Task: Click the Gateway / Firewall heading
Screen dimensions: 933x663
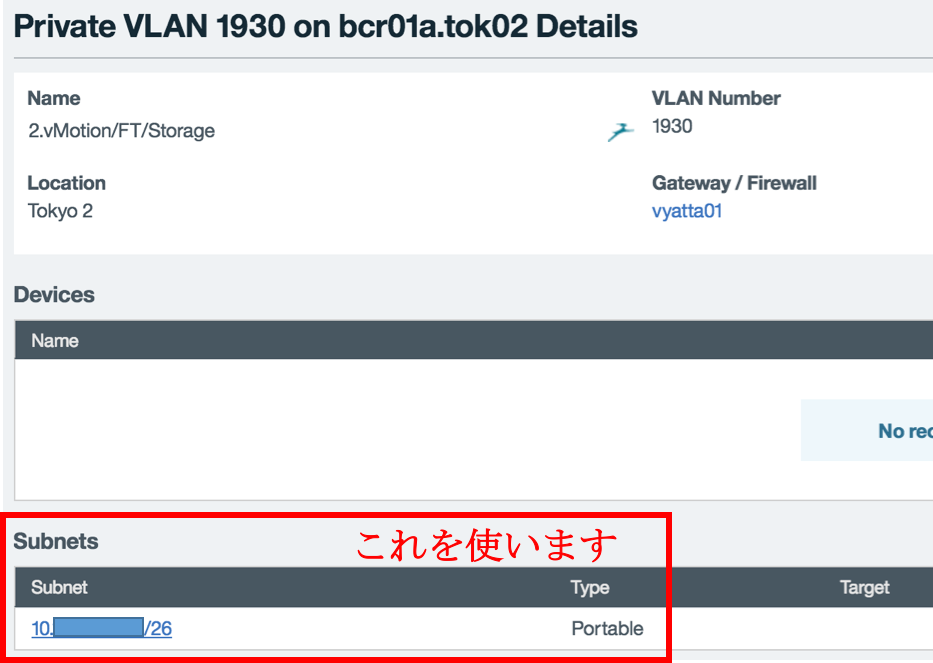Action: (734, 183)
